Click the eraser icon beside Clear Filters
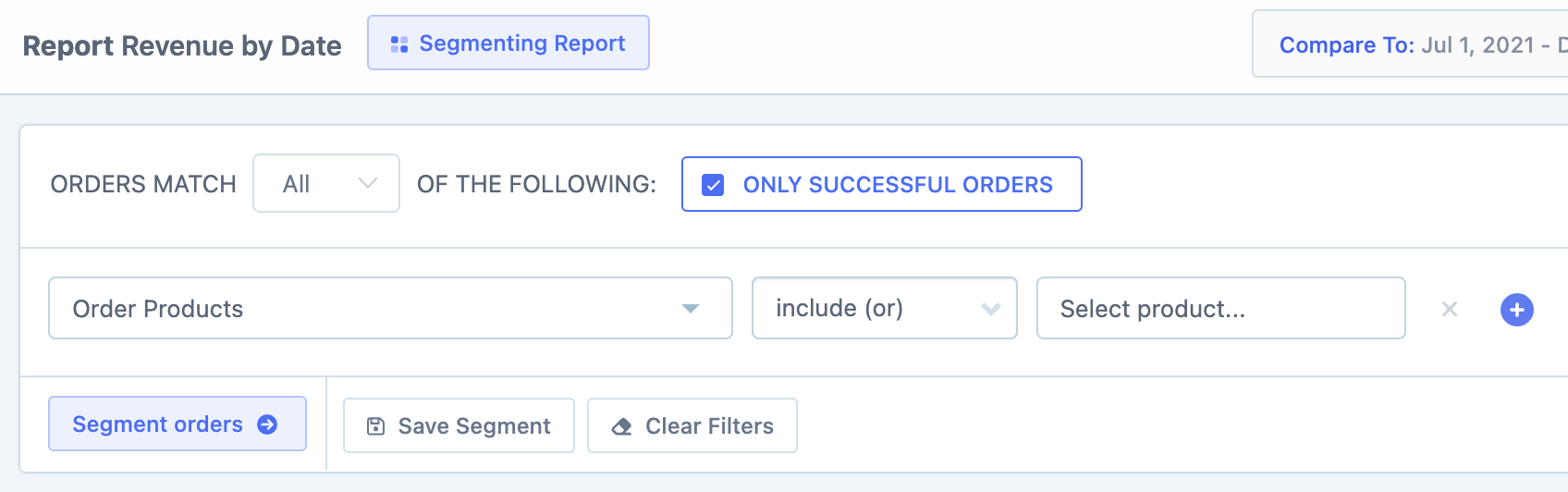Screen dimensions: 1568x492 click(622, 426)
